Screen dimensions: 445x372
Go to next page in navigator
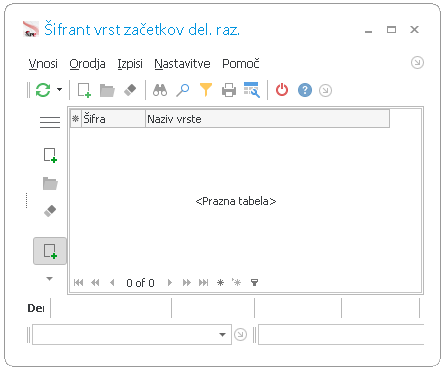click(x=187, y=283)
